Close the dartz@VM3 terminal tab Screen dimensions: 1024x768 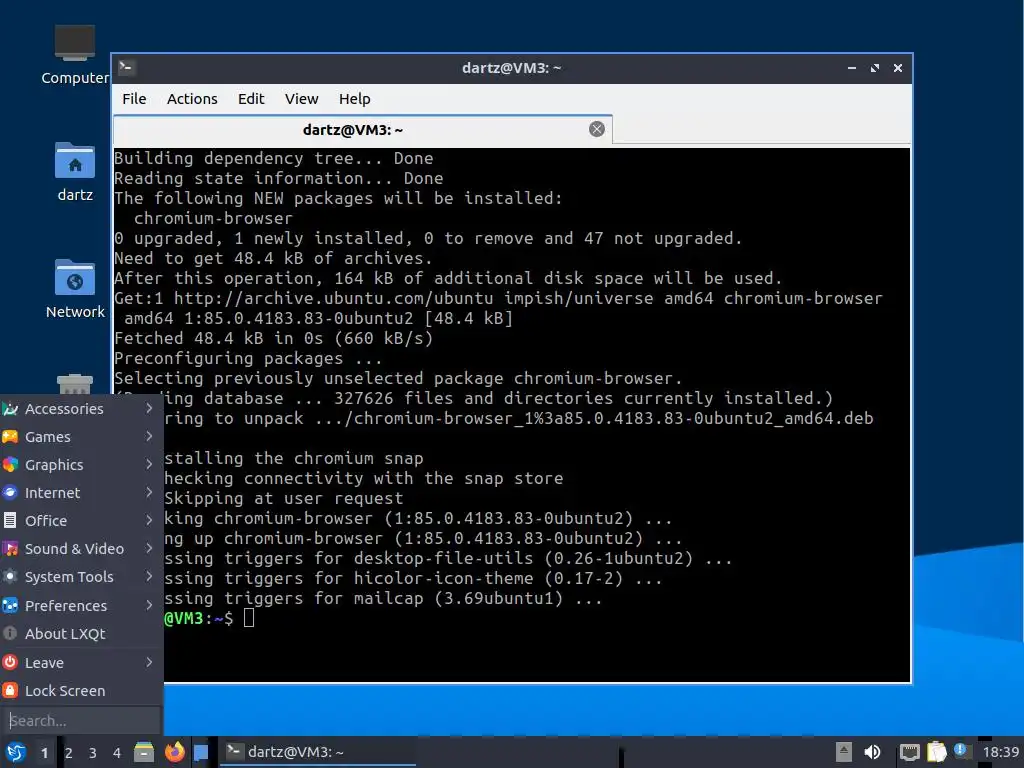pyautogui.click(x=596, y=129)
